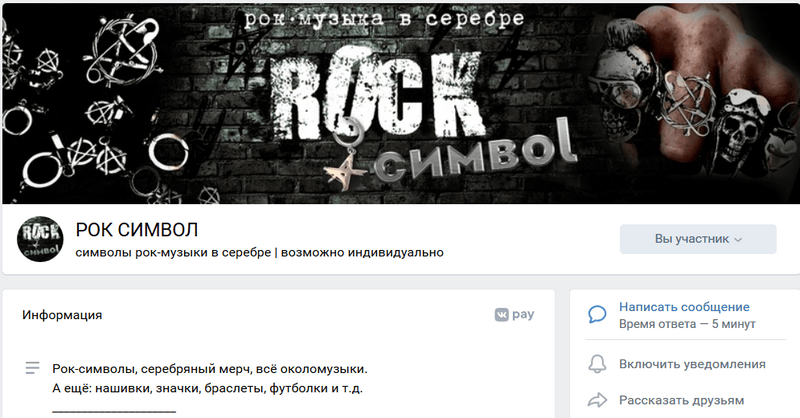Click the group status text under title
The width and height of the screenshot is (800, 418).
point(259,252)
